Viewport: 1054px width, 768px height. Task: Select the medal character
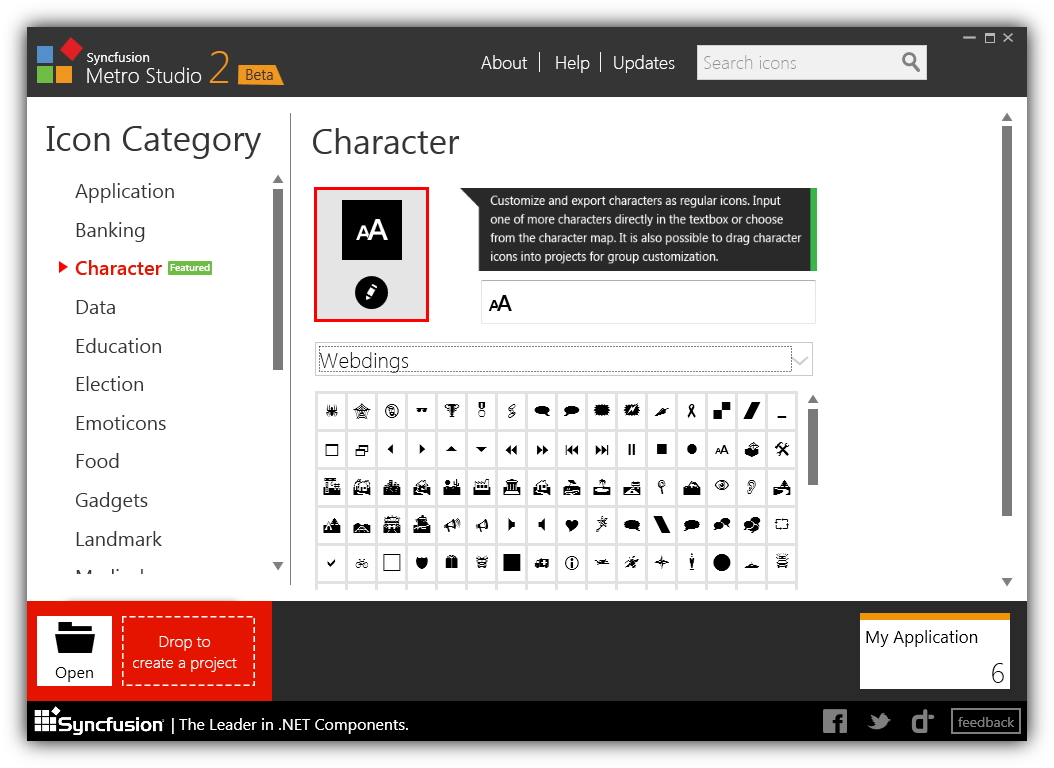[x=481, y=411]
